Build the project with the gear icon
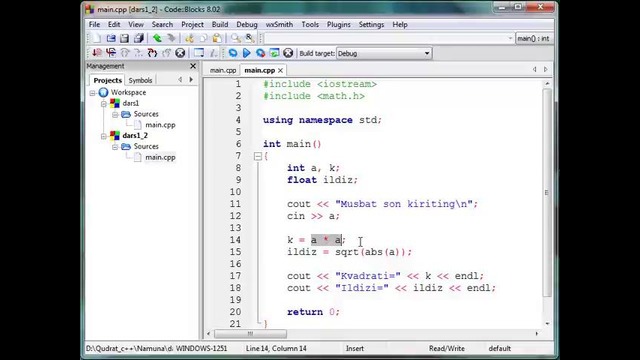This screenshot has height=360, width=640. pyautogui.click(x=233, y=53)
